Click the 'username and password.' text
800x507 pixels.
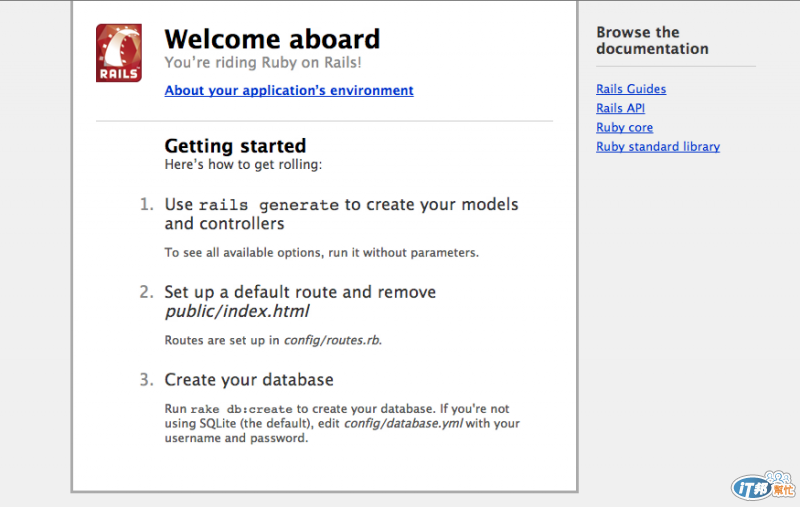coord(236,438)
